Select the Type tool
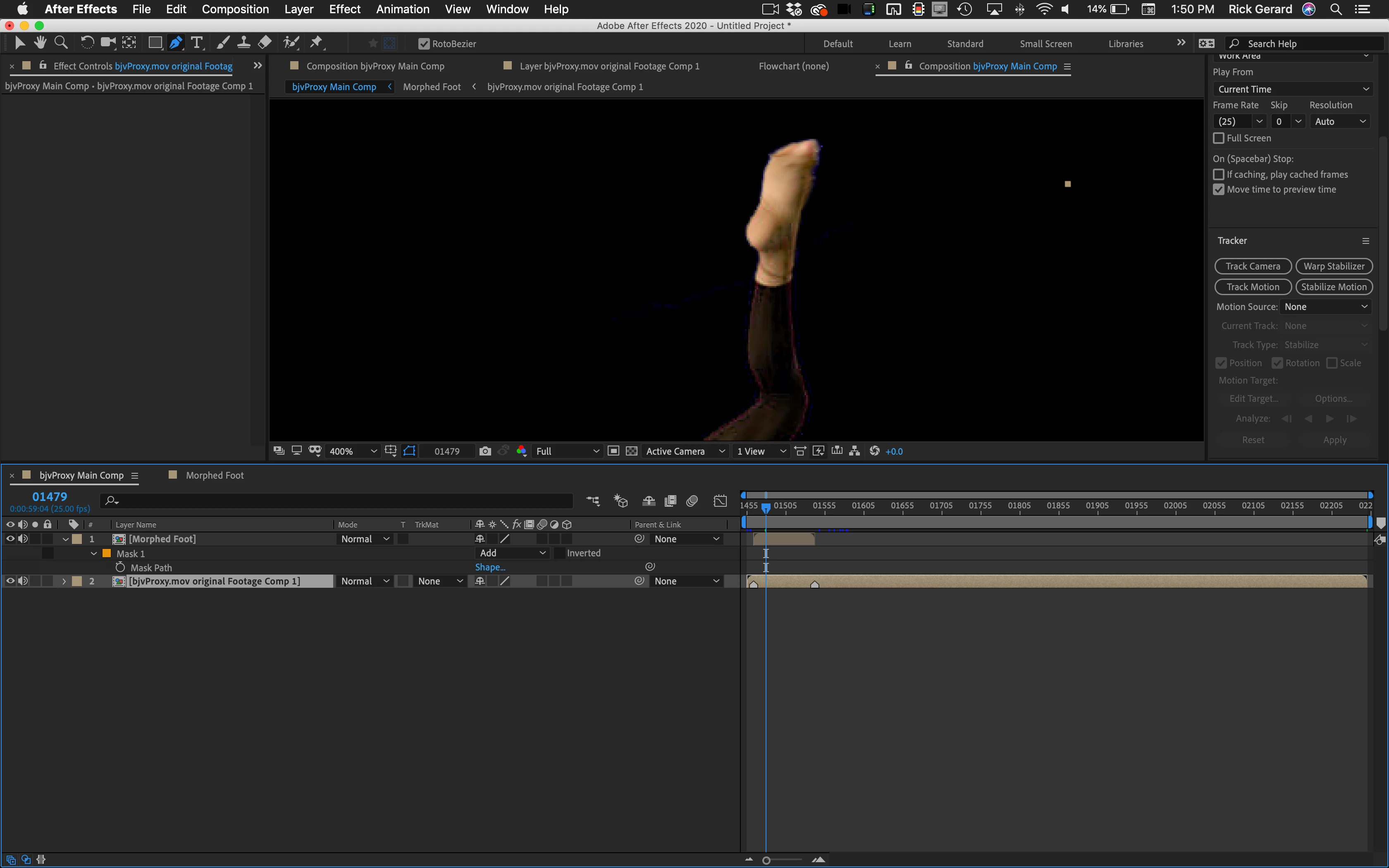Image resolution: width=1389 pixels, height=868 pixels. coord(197,43)
